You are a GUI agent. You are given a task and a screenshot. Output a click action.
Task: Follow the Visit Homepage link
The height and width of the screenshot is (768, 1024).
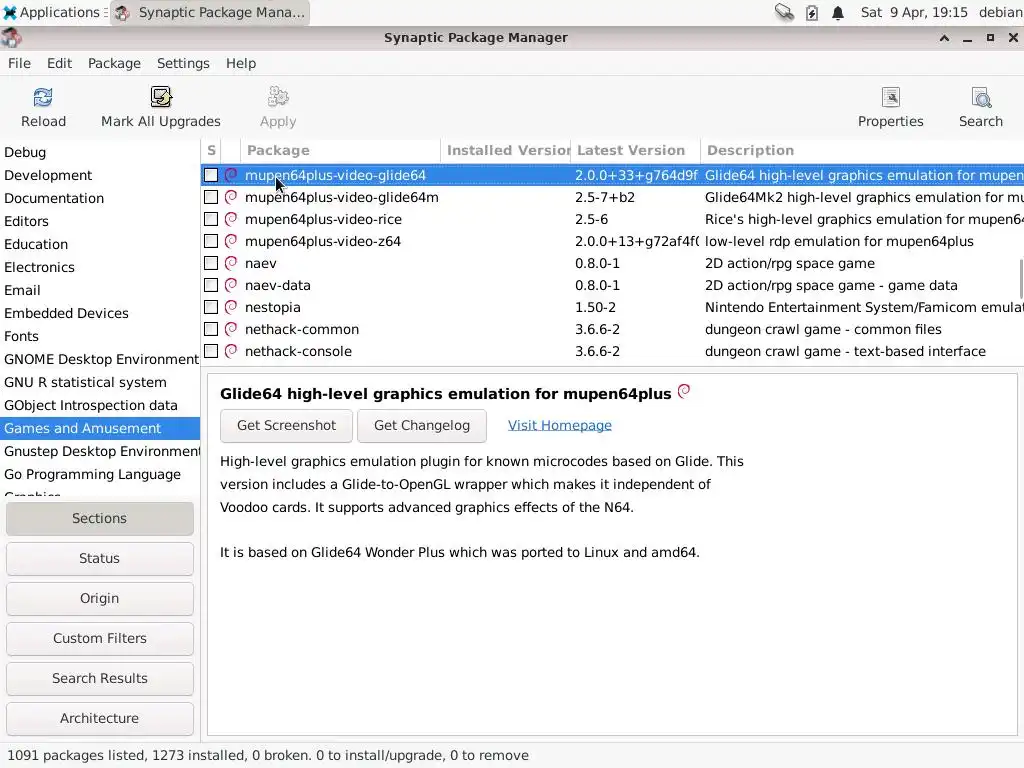pyautogui.click(x=560, y=425)
